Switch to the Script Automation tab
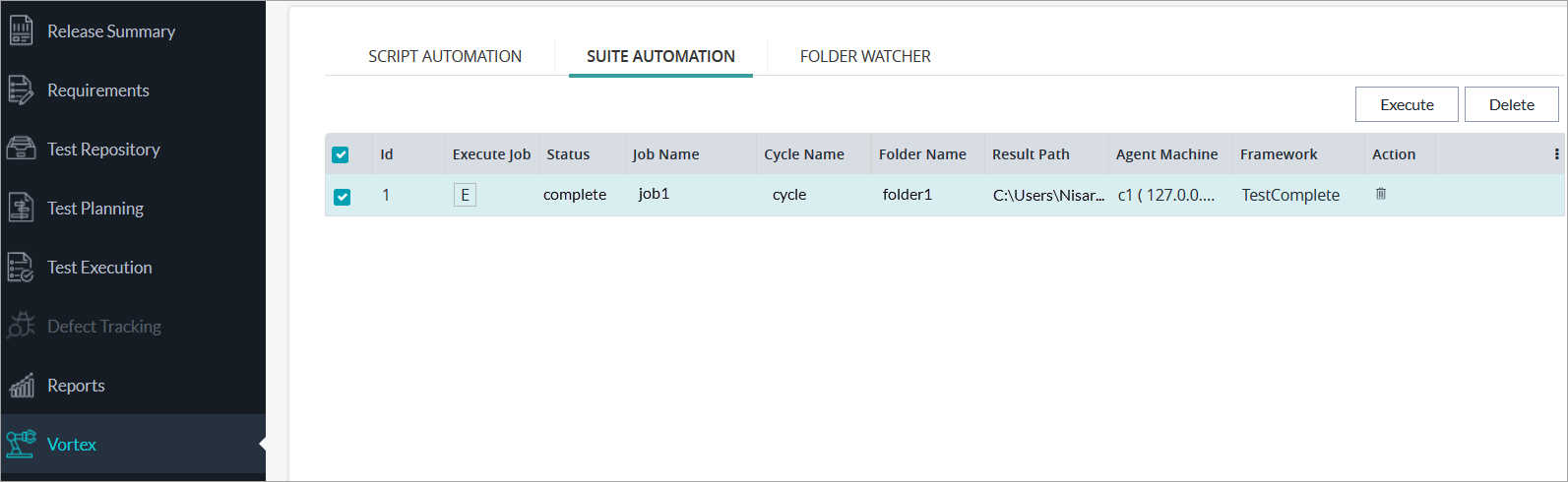Image resolution: width=1568 pixels, height=482 pixels. point(445,56)
